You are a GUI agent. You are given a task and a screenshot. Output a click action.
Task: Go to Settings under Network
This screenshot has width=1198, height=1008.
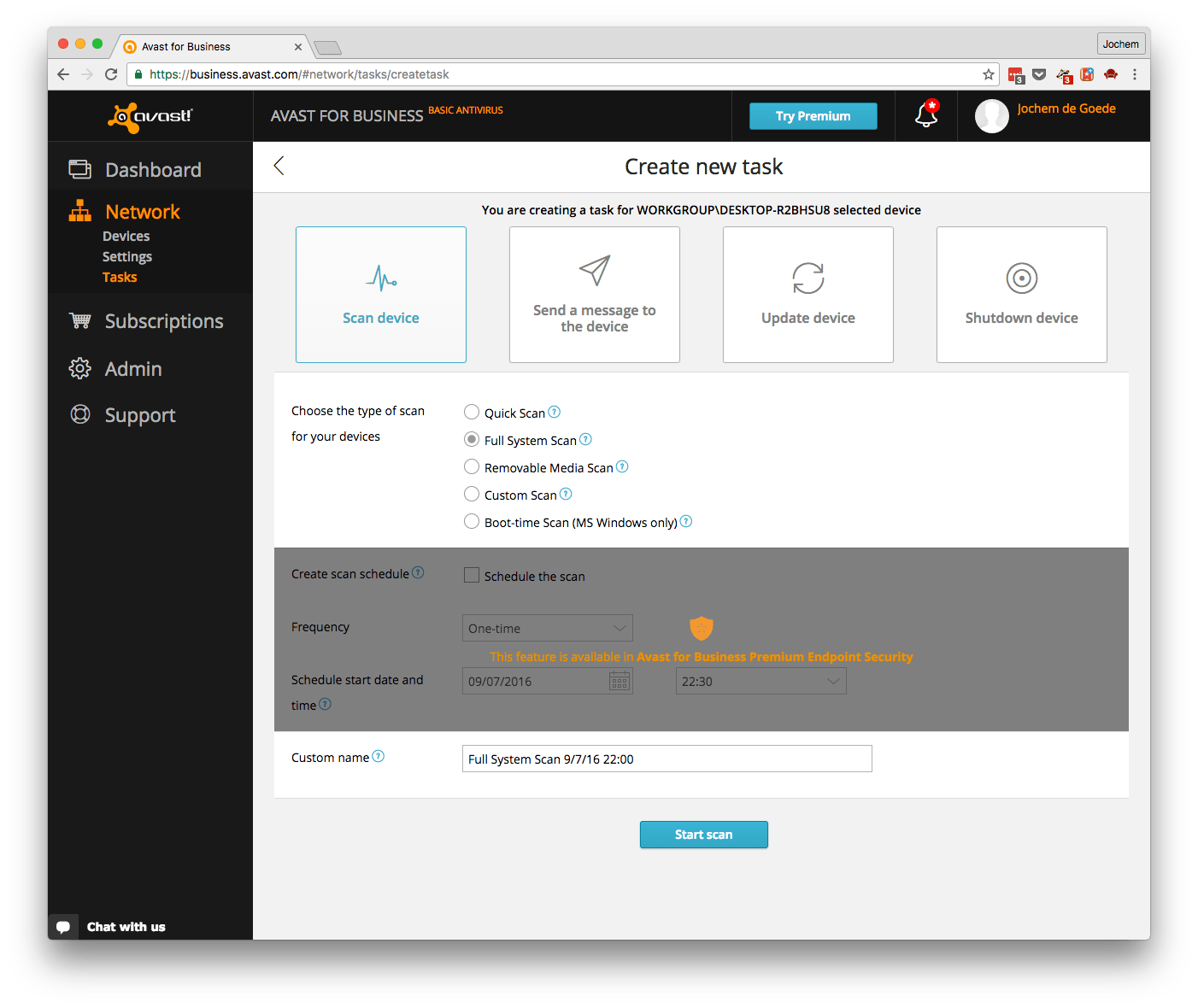click(x=127, y=256)
